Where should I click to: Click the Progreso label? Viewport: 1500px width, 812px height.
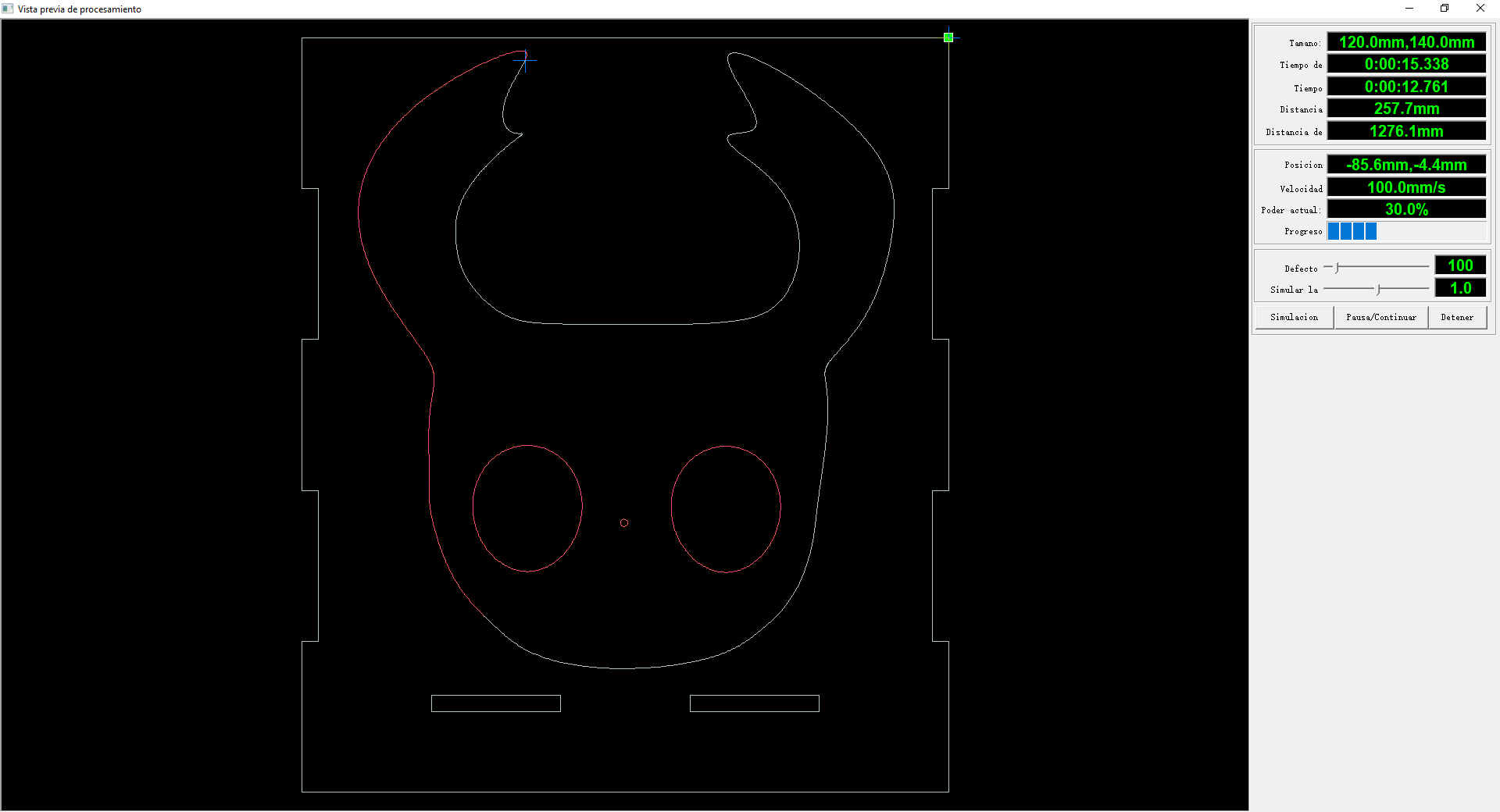point(1304,232)
